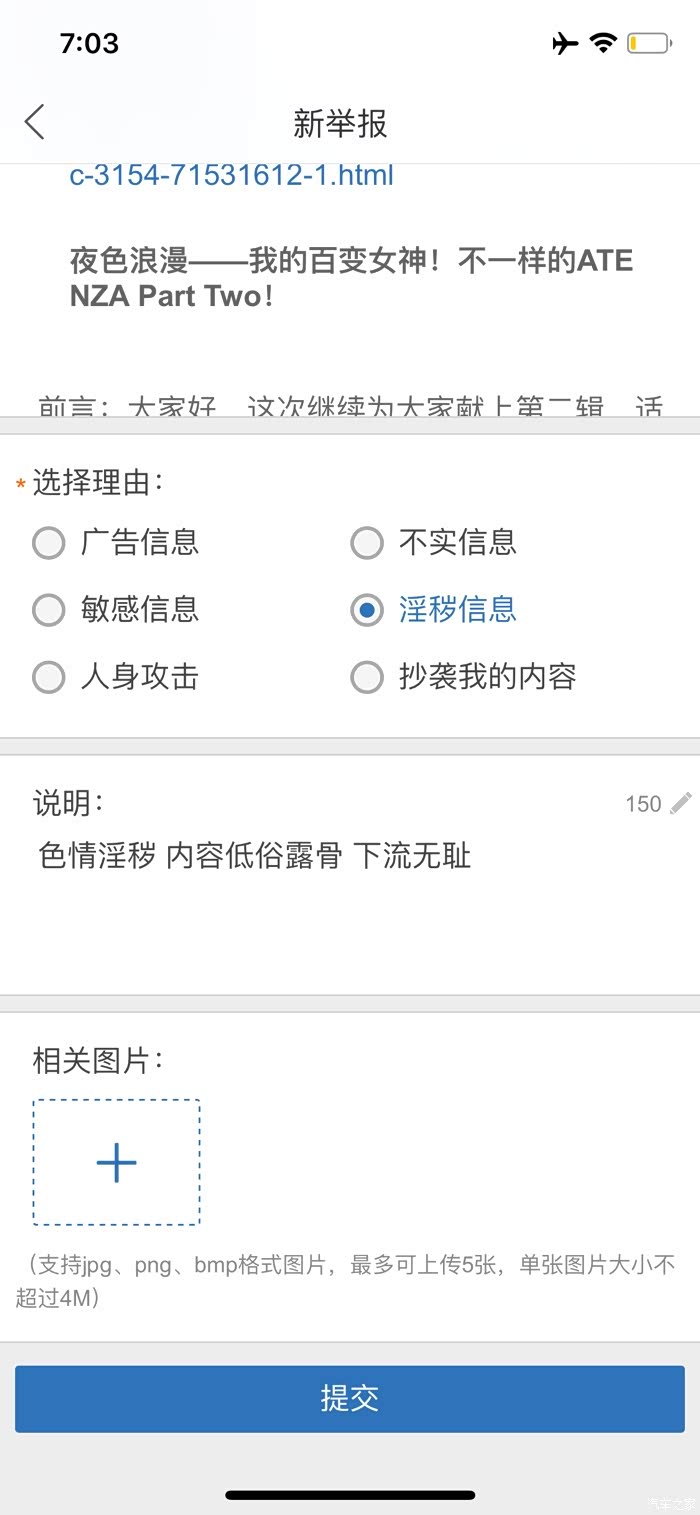Image resolution: width=700 pixels, height=1515 pixels.
Task: Choose 敏感信息 as report reason
Action: pyautogui.click(x=49, y=610)
